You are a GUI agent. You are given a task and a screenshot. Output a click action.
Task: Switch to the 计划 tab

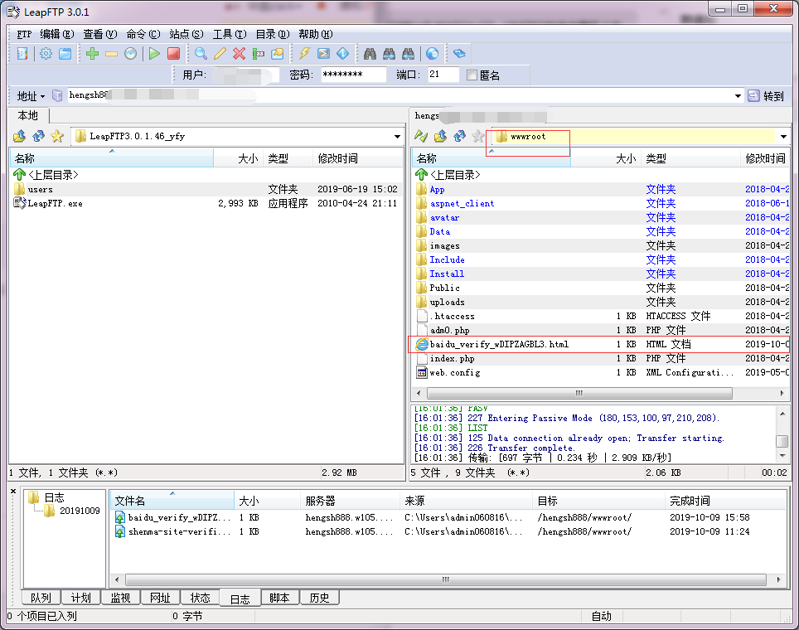pyautogui.click(x=81, y=597)
